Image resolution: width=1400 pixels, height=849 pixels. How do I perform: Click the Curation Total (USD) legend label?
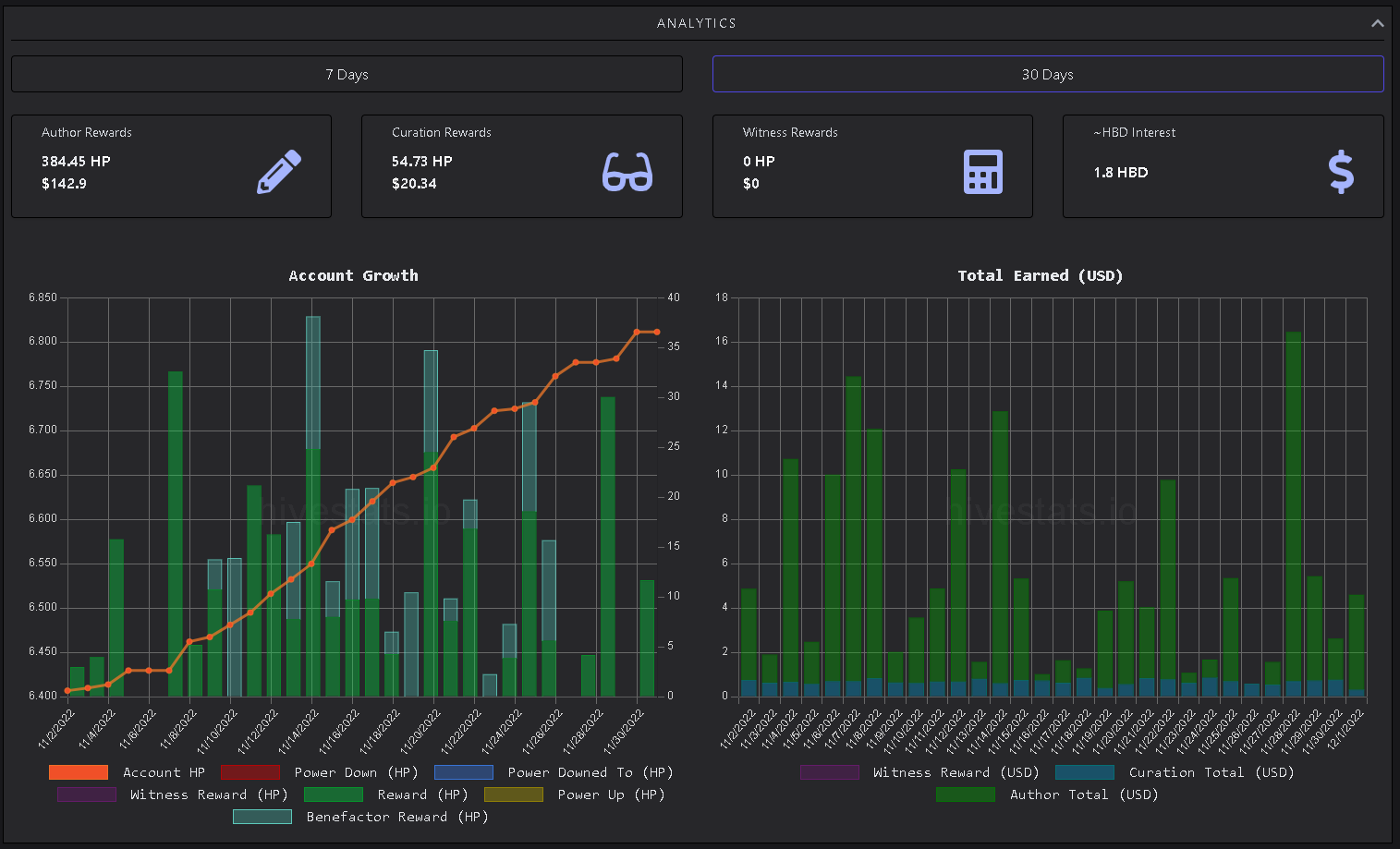click(x=1211, y=772)
